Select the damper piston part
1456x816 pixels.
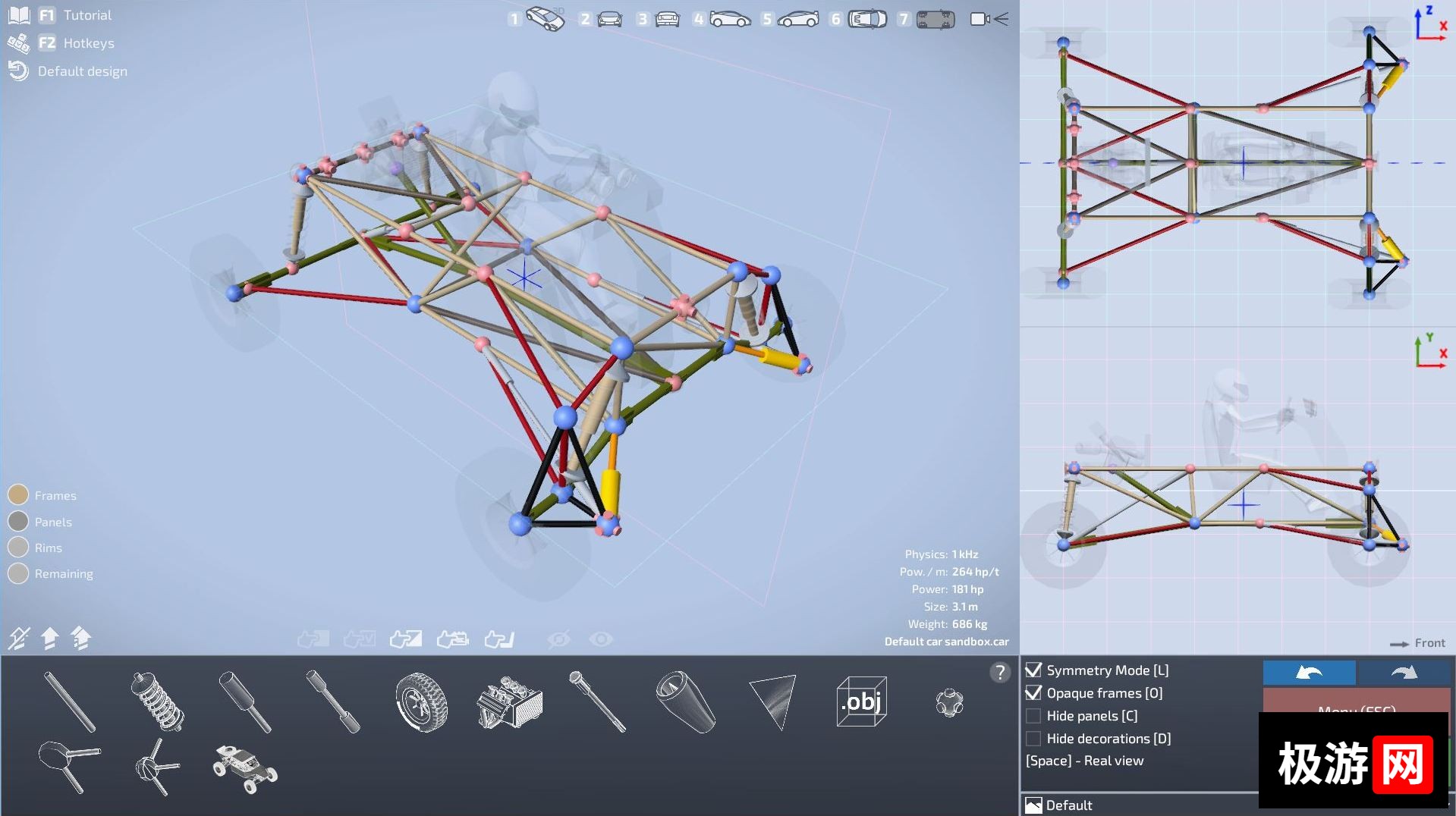[x=245, y=702]
